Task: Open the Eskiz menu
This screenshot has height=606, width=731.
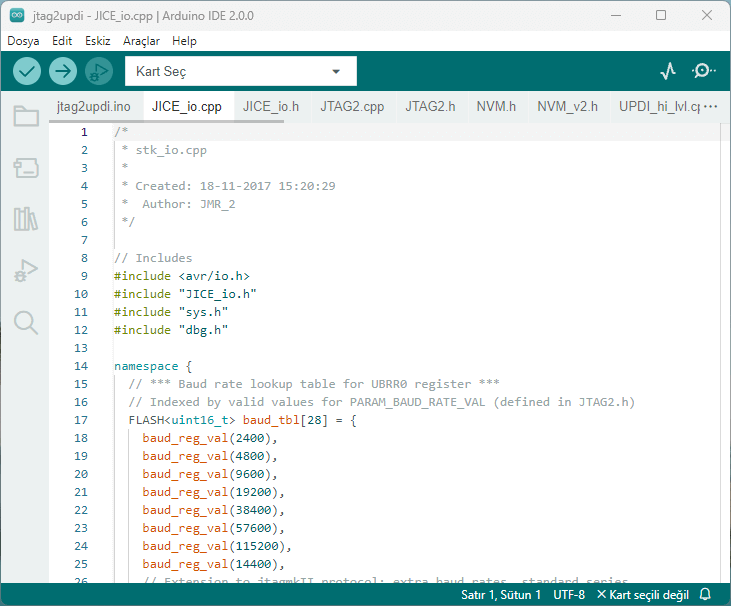Action: coord(97,41)
